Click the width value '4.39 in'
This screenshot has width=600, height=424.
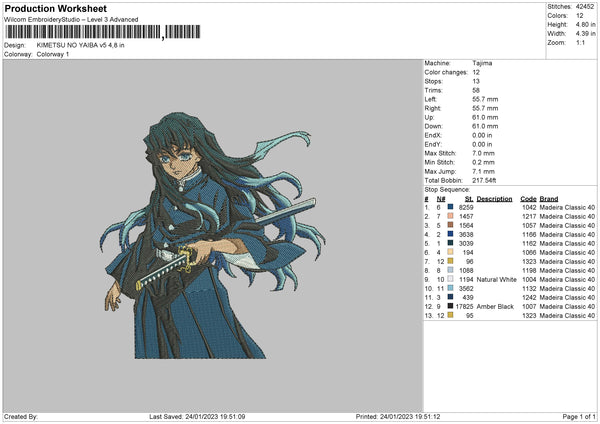[585, 34]
